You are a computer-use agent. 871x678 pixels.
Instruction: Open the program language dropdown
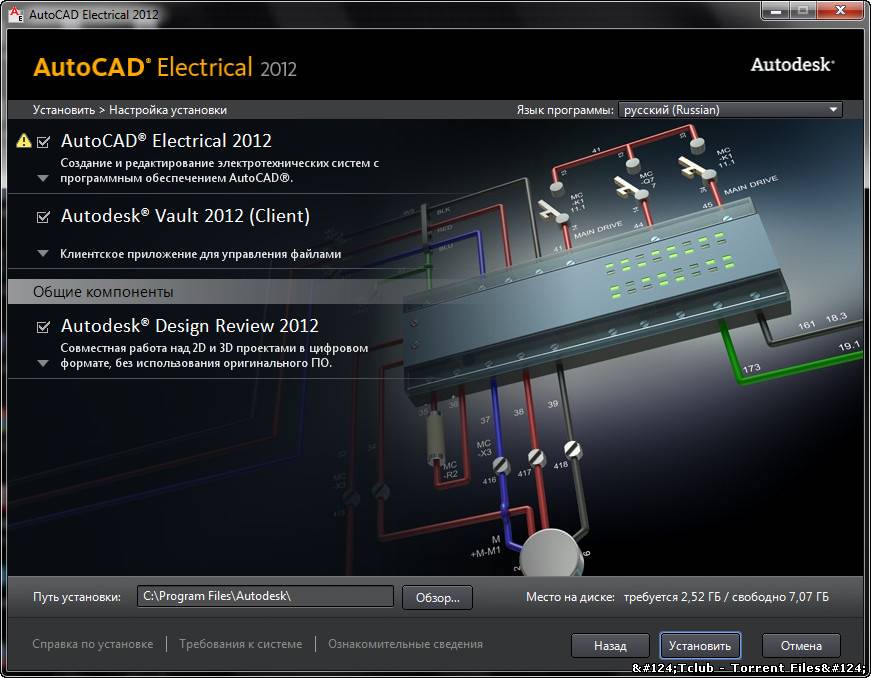[730, 110]
